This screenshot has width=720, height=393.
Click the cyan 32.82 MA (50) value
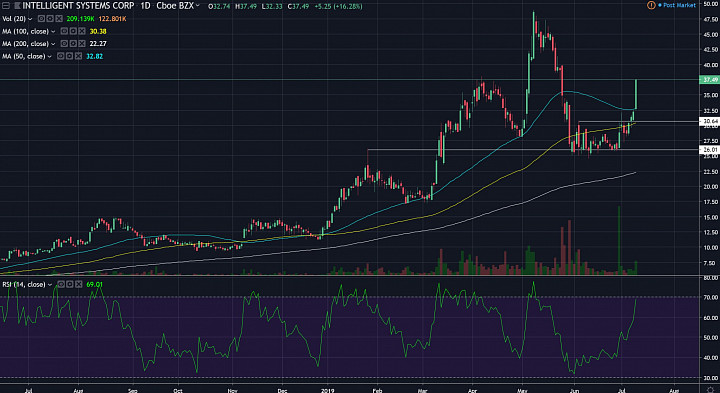(x=95, y=56)
